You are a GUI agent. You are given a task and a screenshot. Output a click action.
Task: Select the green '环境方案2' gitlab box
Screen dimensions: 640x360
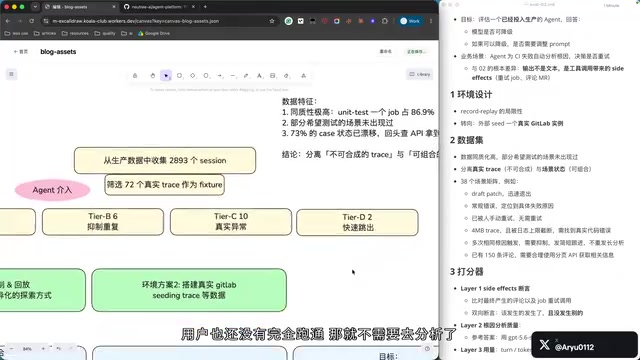pos(189,290)
